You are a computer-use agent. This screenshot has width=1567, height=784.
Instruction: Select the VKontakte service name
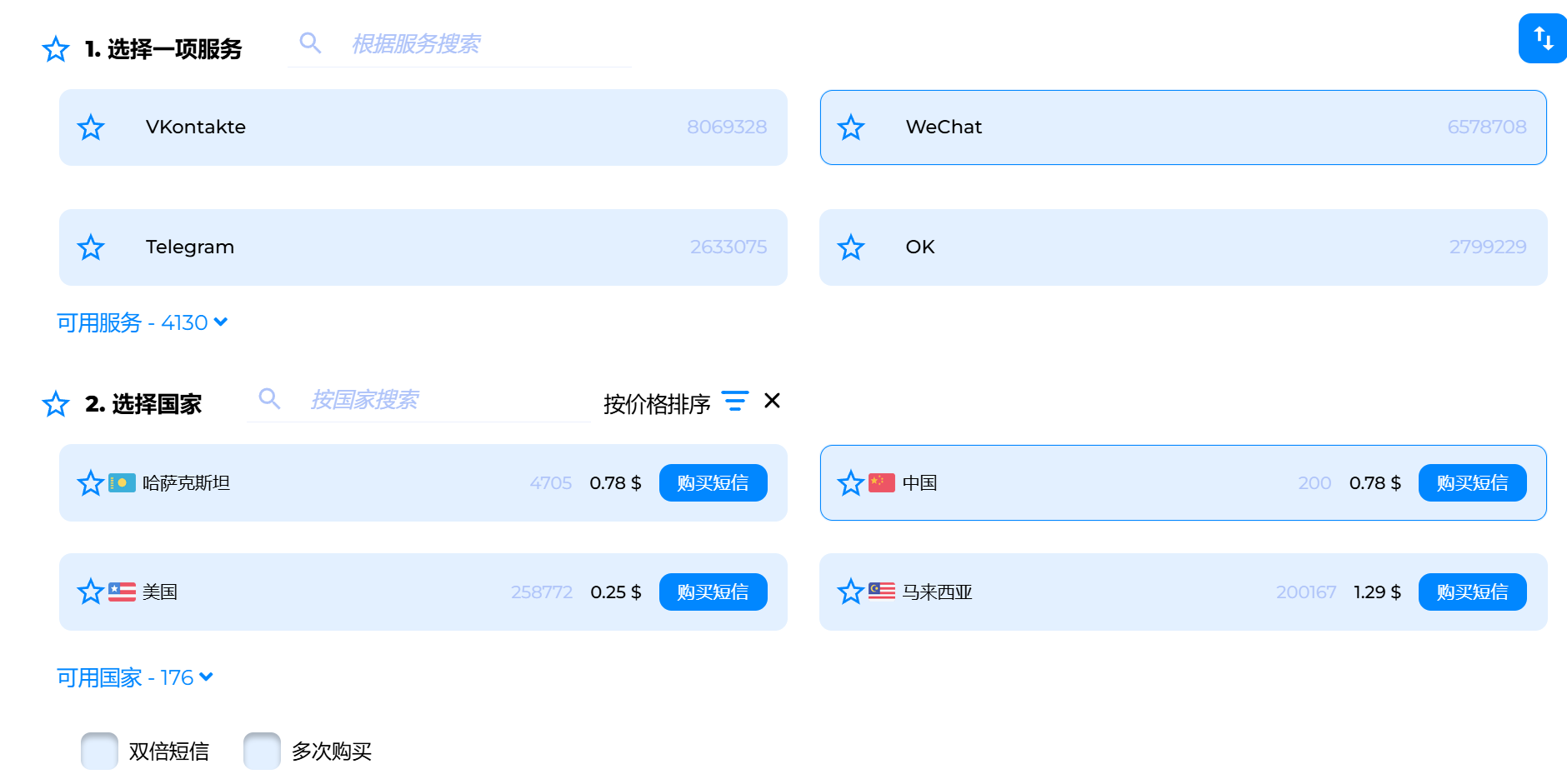click(x=196, y=127)
